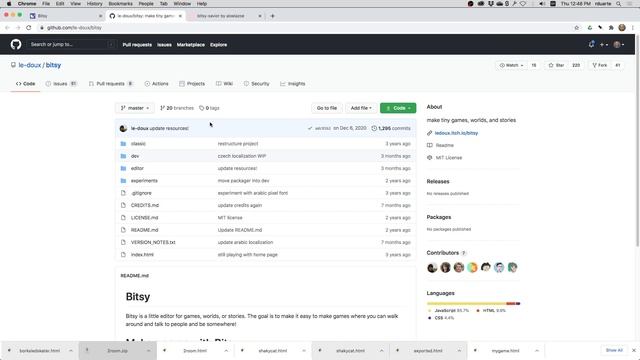Open the Bookmarks menu in menu bar
Image resolution: width=640 pixels, height=360 pixels.
coord(120,4)
